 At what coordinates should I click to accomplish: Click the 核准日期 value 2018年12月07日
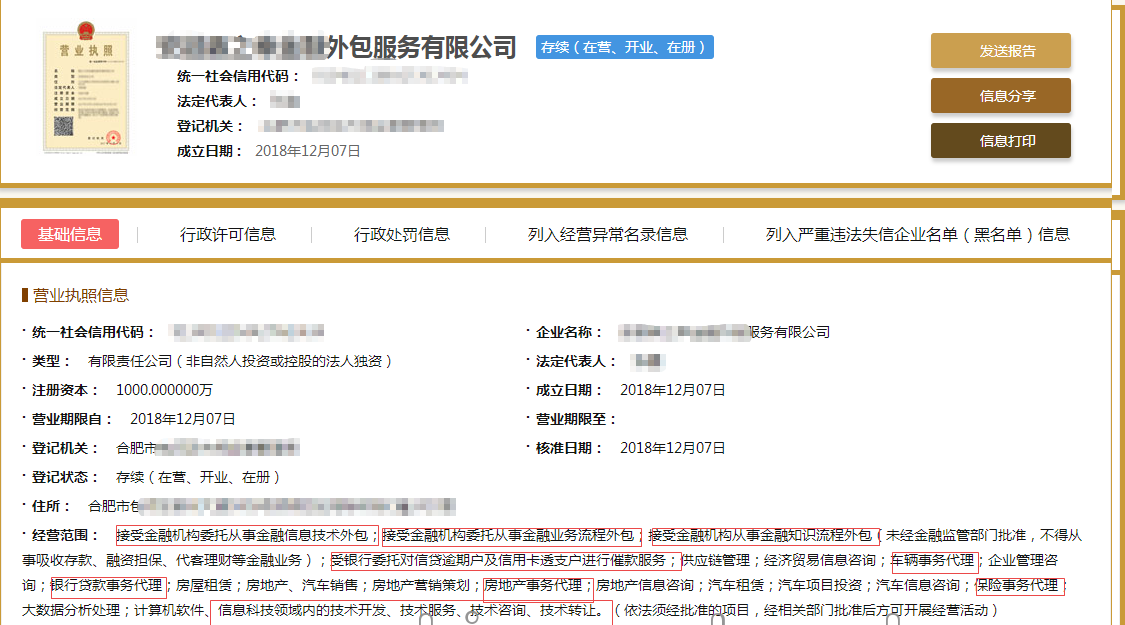coord(672,448)
